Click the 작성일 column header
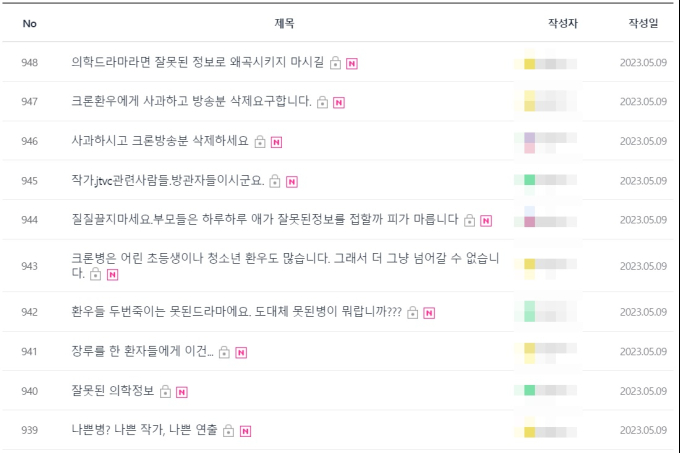The height and width of the screenshot is (453, 680). 643,23
